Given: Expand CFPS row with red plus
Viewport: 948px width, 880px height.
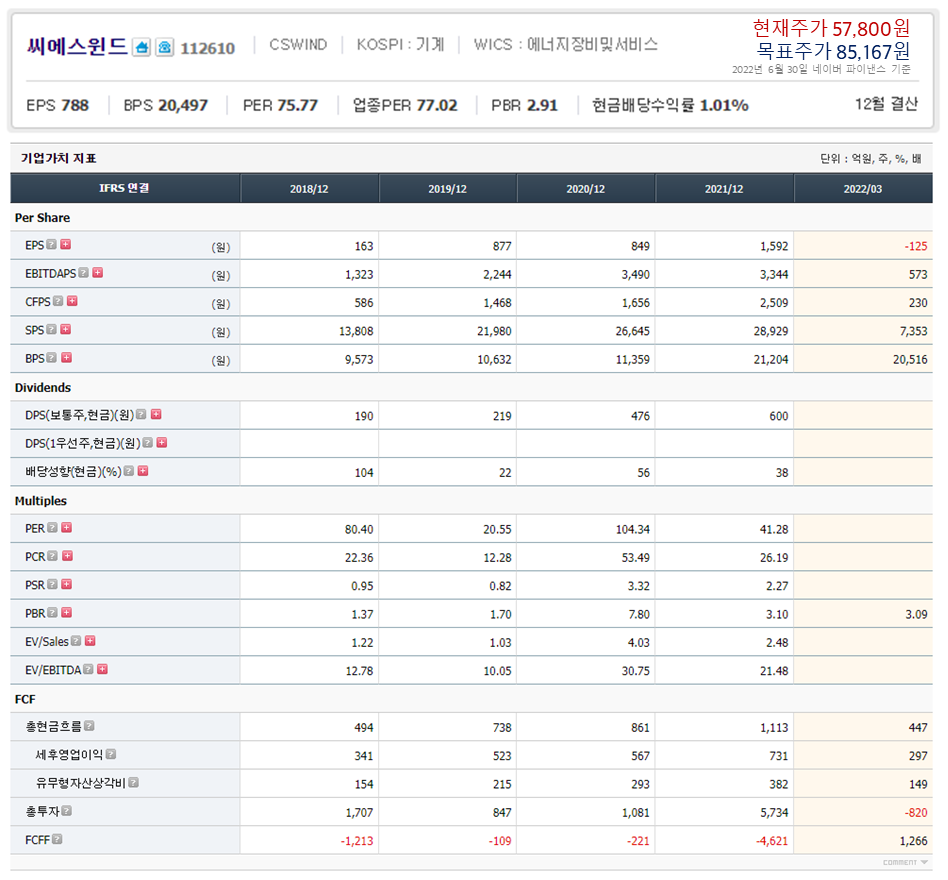Looking at the screenshot, I should click(73, 300).
